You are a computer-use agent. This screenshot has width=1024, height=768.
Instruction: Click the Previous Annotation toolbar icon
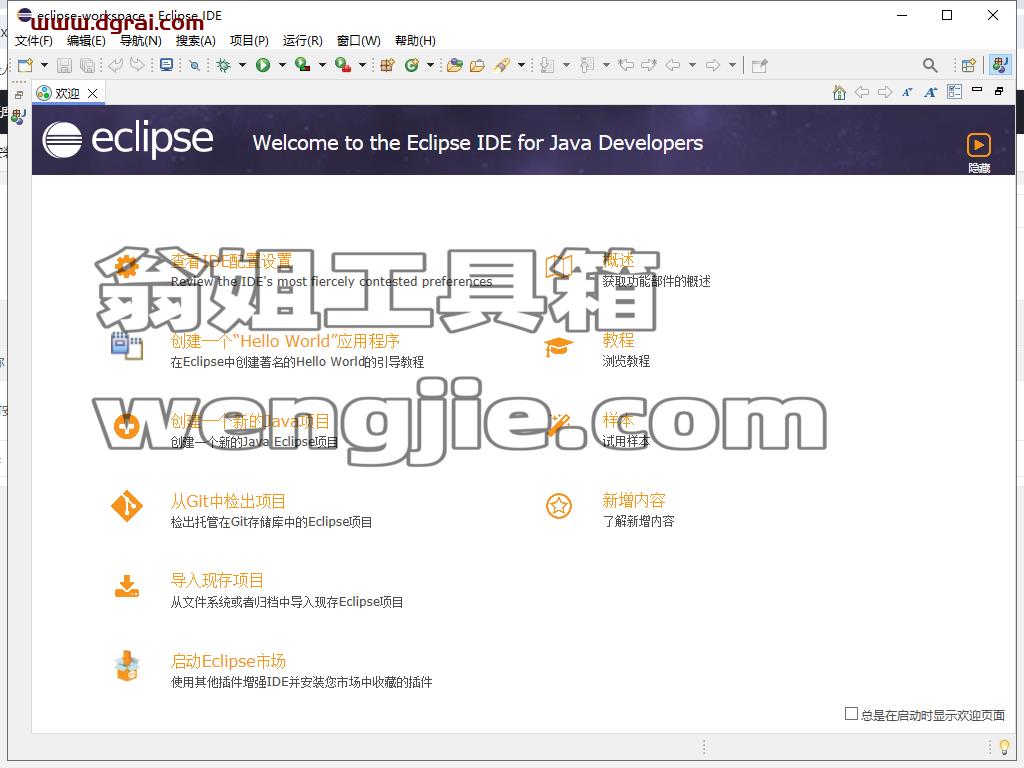[x=587, y=65]
